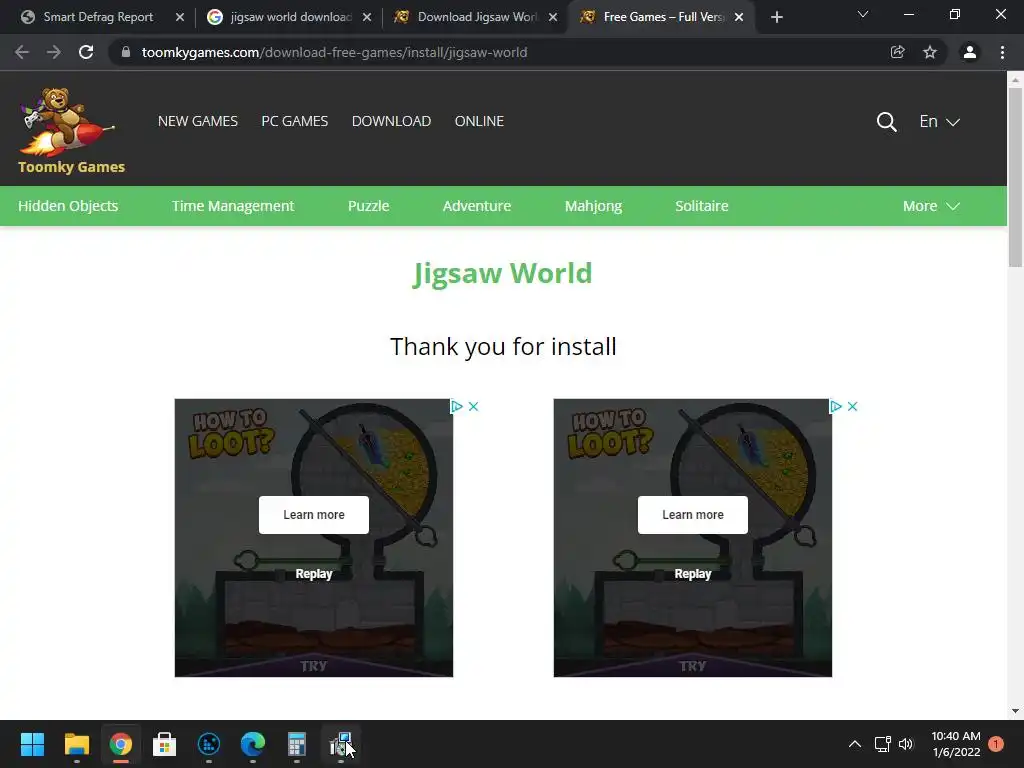
Task: Click Learn more on the left ad
Action: 313,515
